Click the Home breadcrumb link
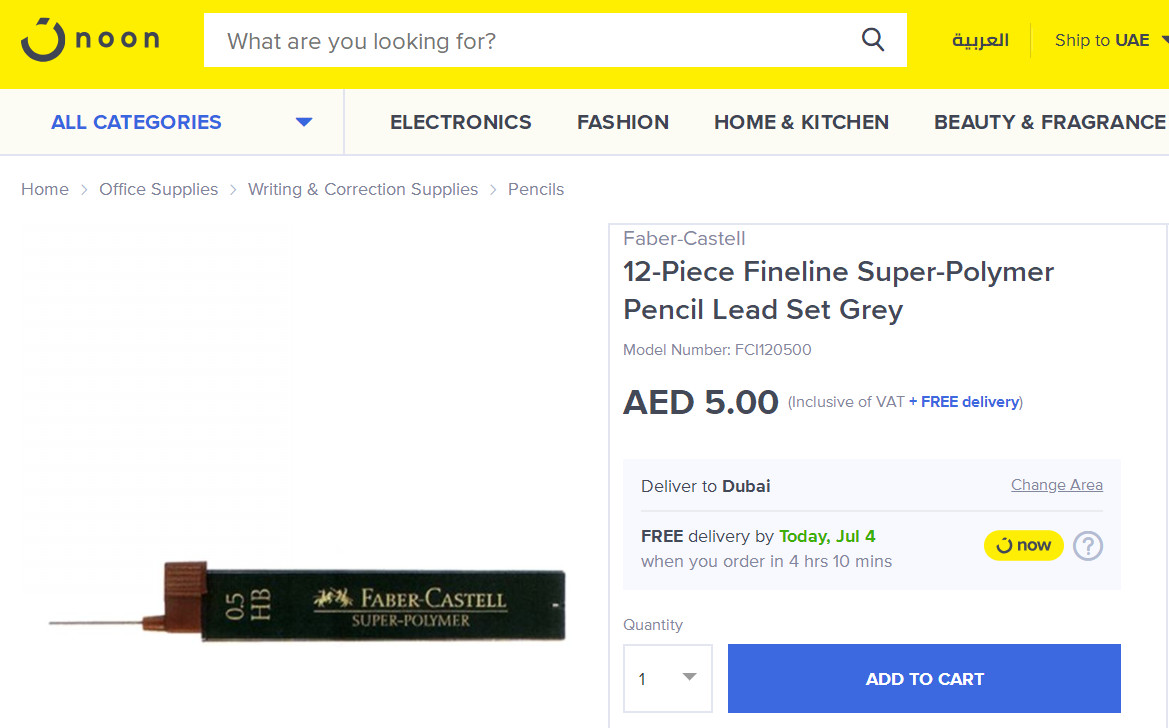This screenshot has height=728, width=1169. [45, 189]
